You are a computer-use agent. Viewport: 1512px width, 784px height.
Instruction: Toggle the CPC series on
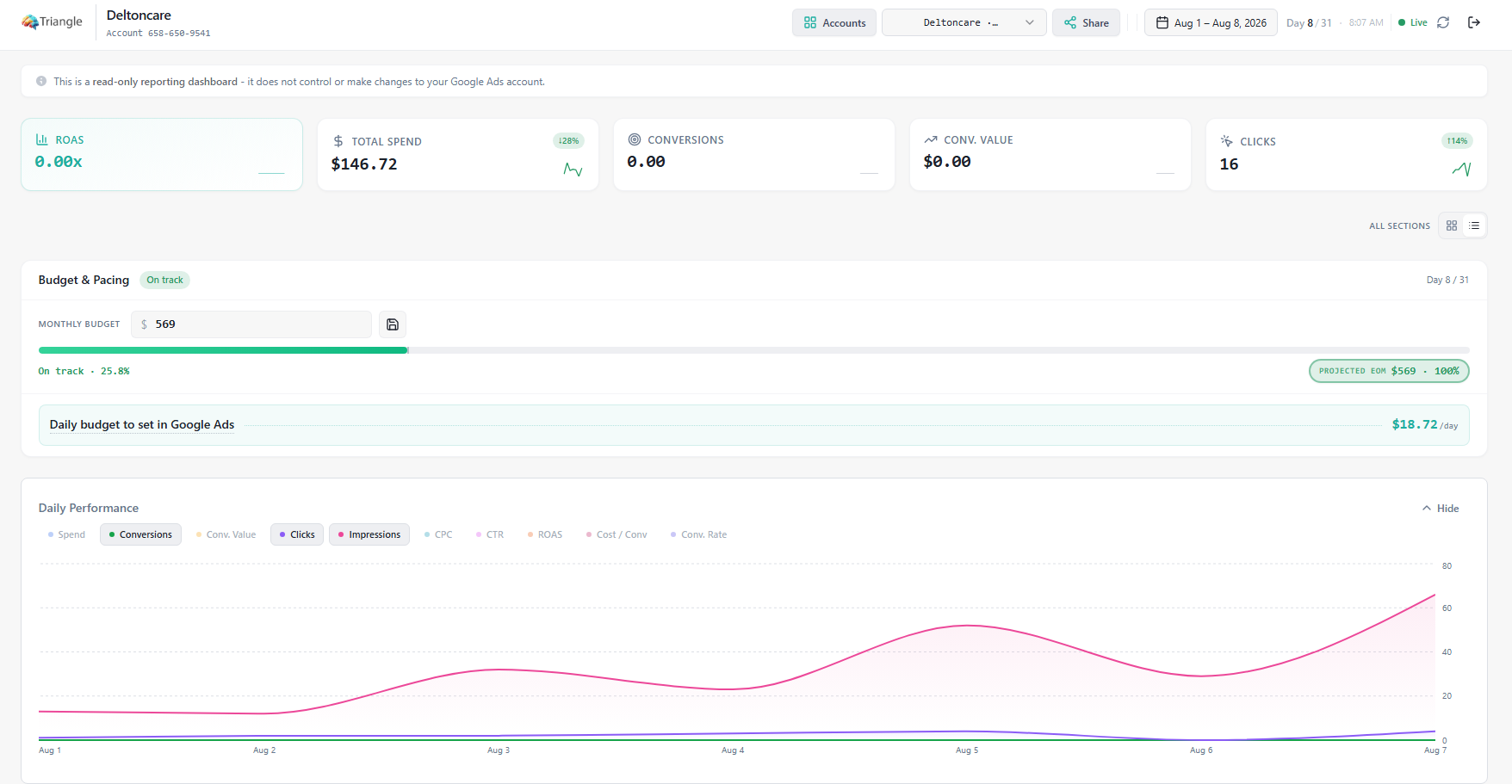[x=438, y=534]
